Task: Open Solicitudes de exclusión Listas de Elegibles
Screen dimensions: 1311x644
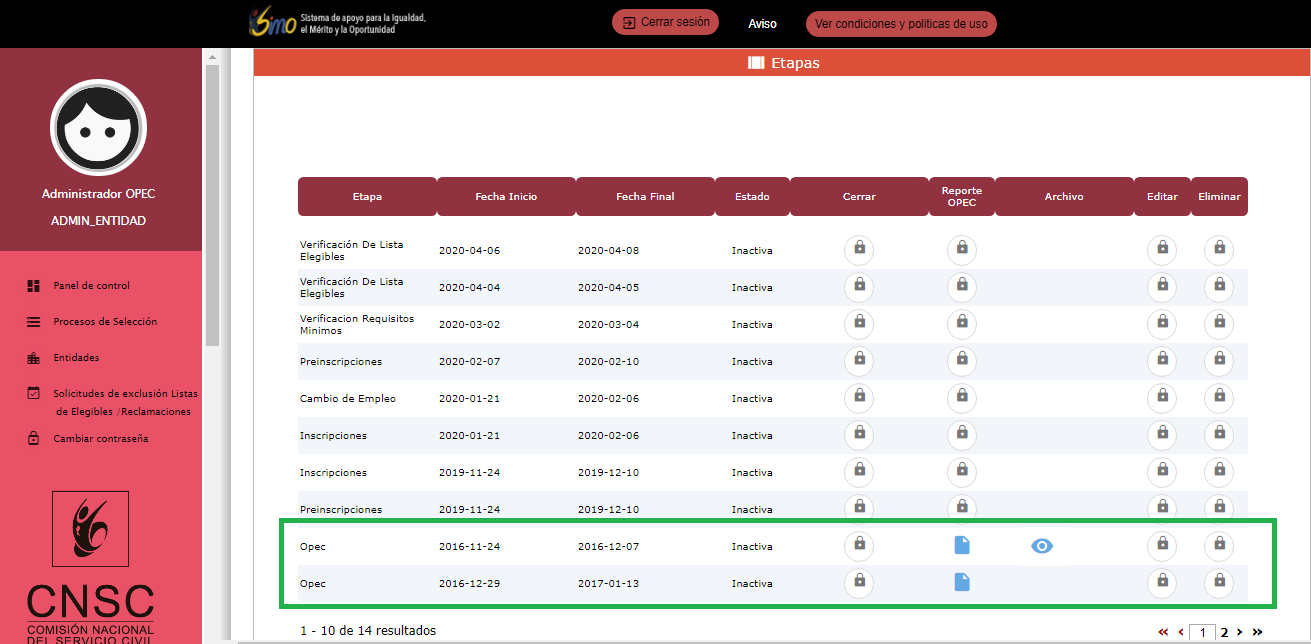Action: coord(124,402)
